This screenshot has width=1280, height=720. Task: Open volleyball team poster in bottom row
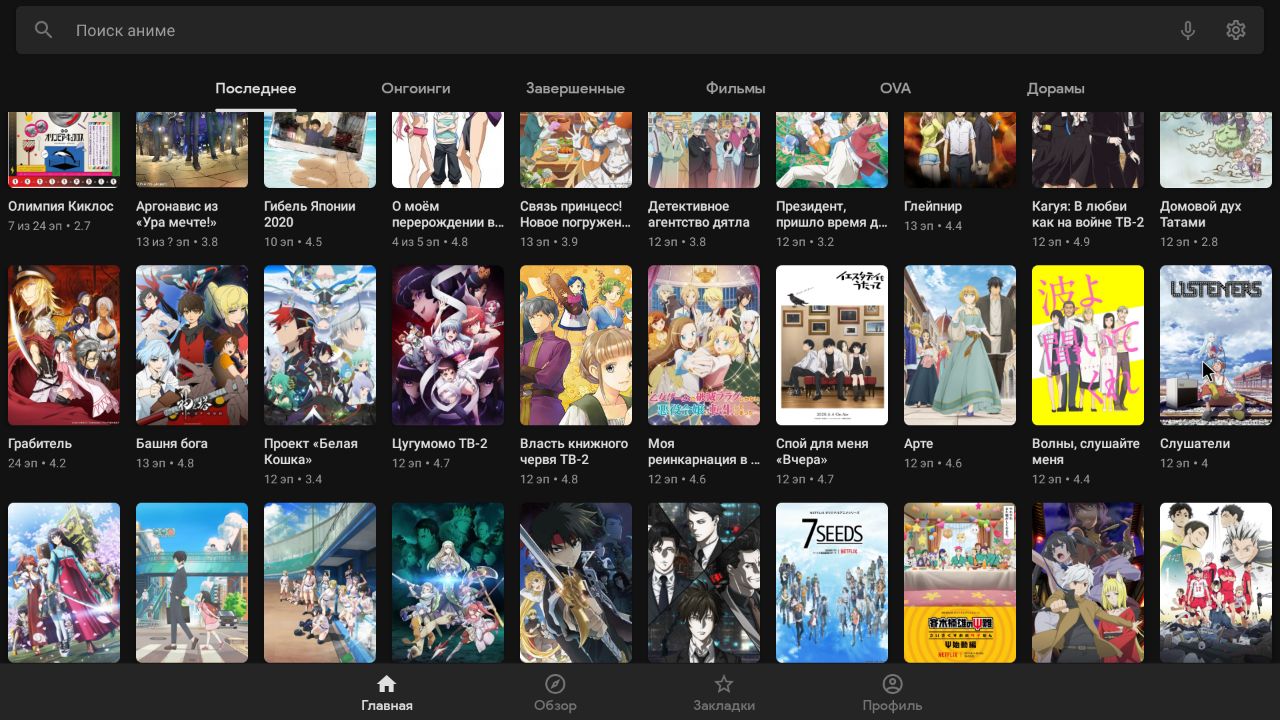pos(1216,582)
